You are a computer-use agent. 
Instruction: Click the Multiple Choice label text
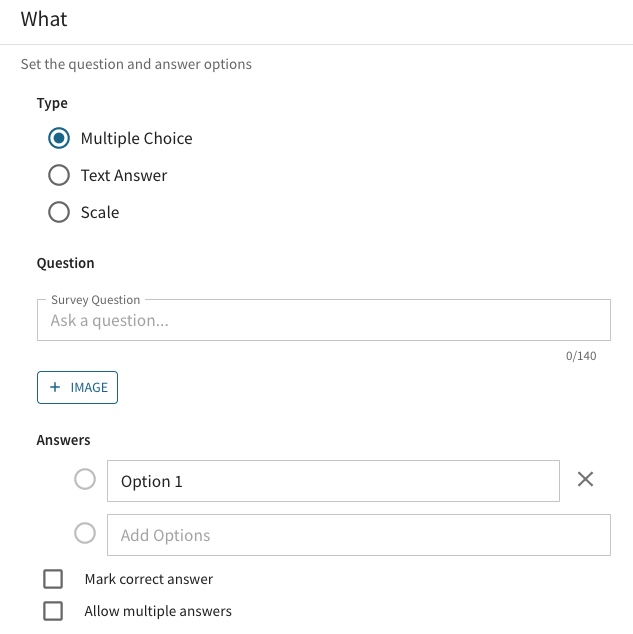point(137,138)
